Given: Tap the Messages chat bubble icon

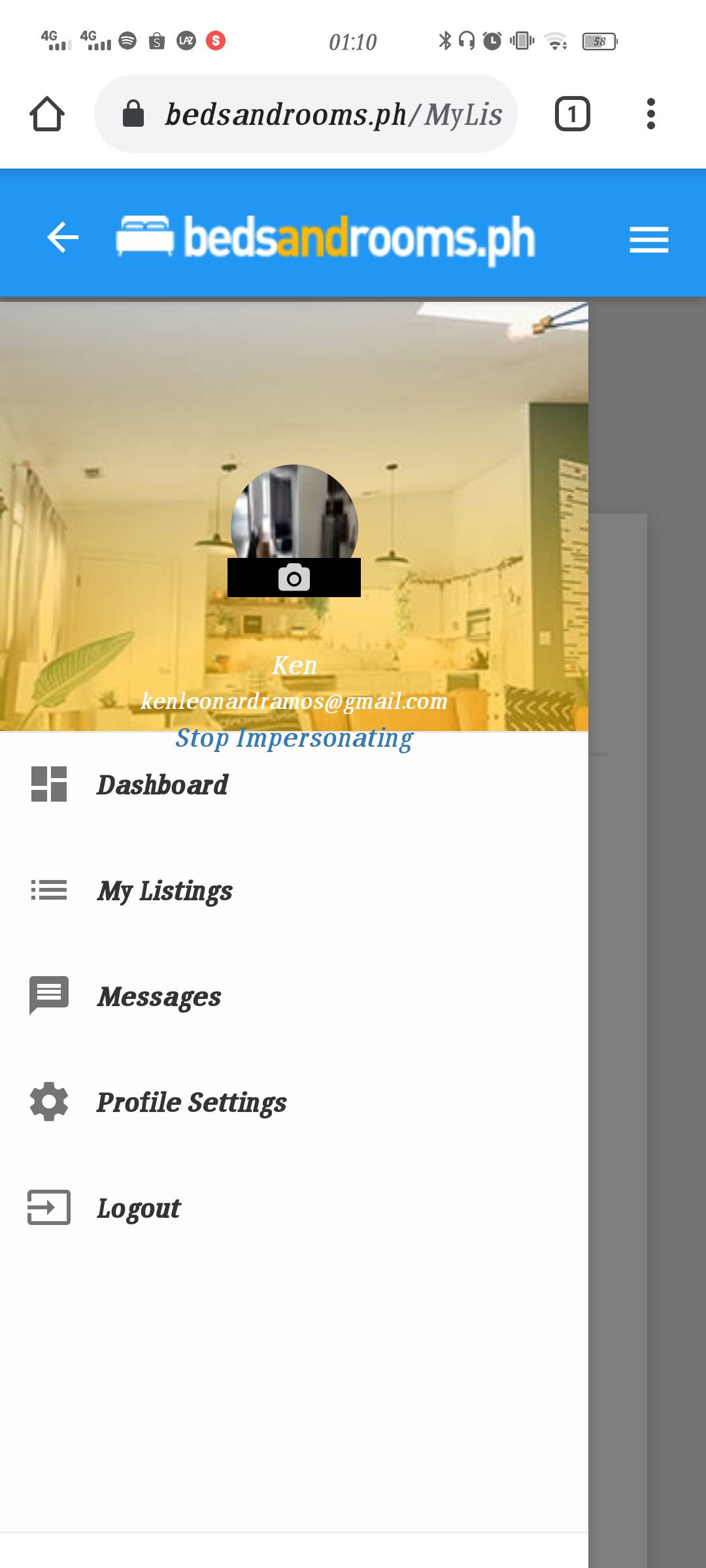Looking at the screenshot, I should (49, 995).
